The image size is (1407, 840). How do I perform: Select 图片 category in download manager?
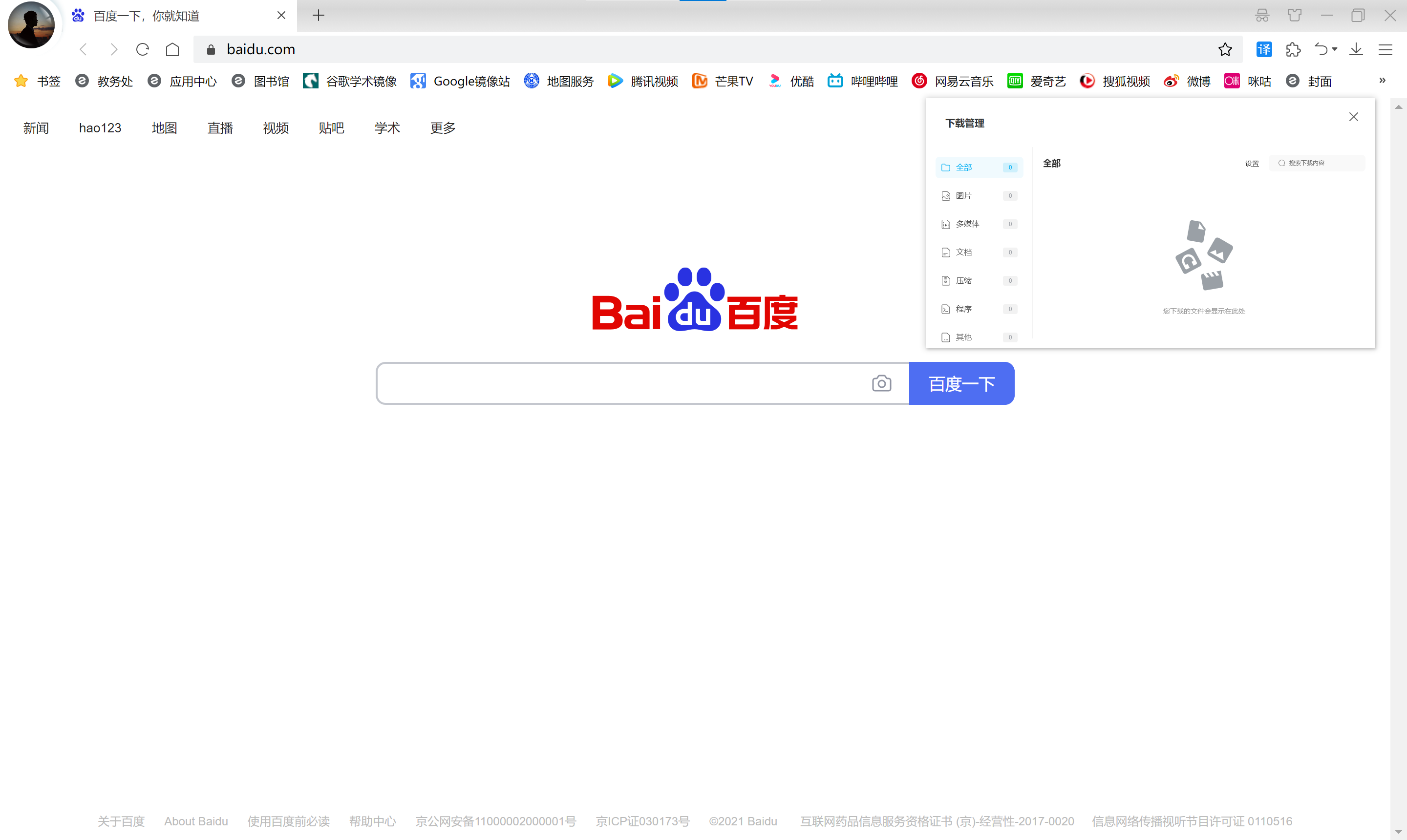979,195
